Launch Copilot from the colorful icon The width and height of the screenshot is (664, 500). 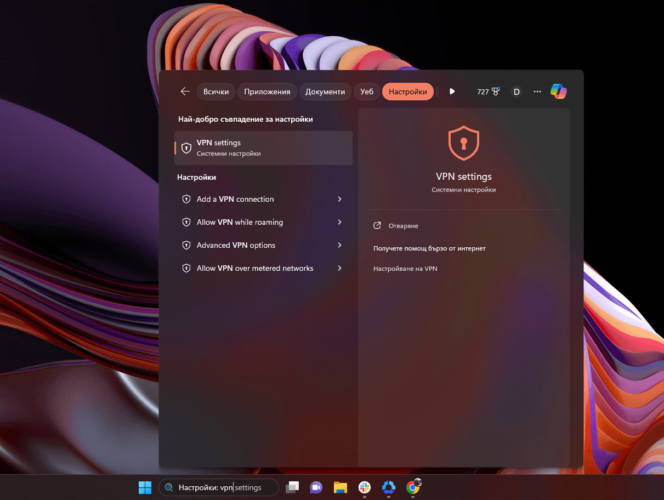(x=559, y=91)
